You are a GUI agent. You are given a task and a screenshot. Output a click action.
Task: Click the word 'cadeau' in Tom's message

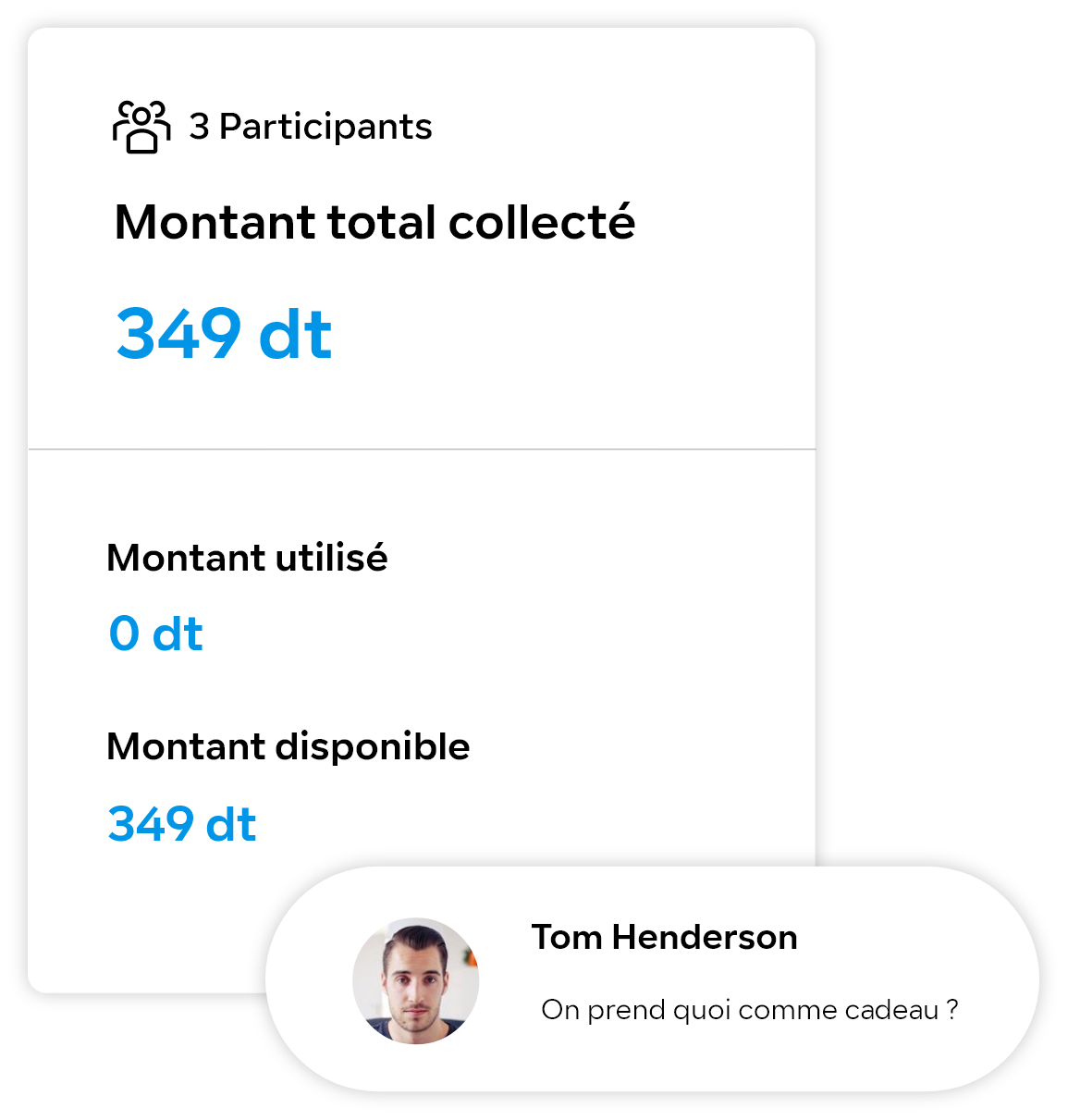[x=891, y=1010]
